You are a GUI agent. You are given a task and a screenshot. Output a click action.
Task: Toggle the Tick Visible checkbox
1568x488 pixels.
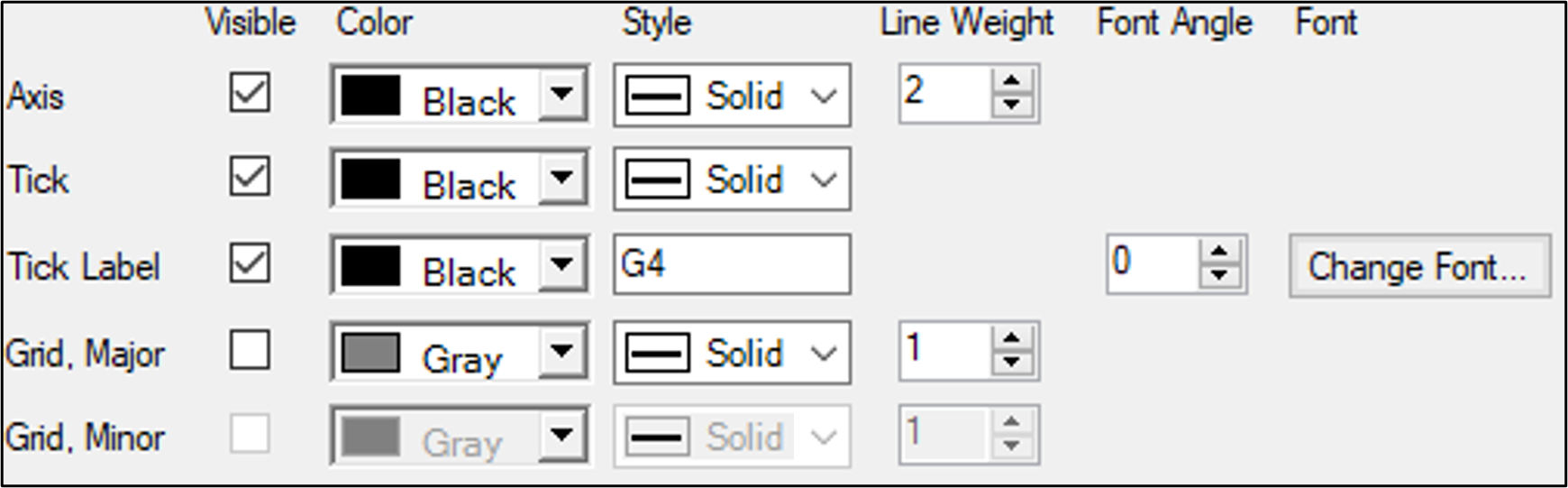[250, 177]
